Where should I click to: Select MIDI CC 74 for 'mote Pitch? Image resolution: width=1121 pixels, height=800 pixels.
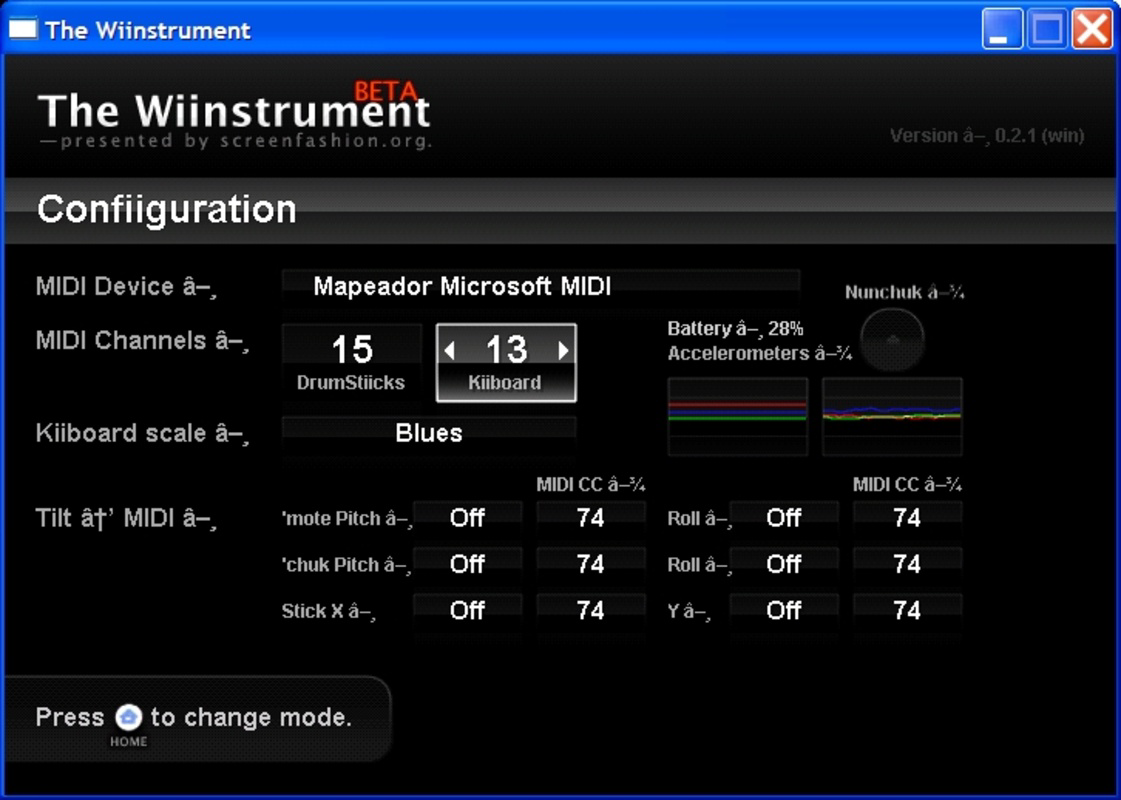[x=591, y=518]
